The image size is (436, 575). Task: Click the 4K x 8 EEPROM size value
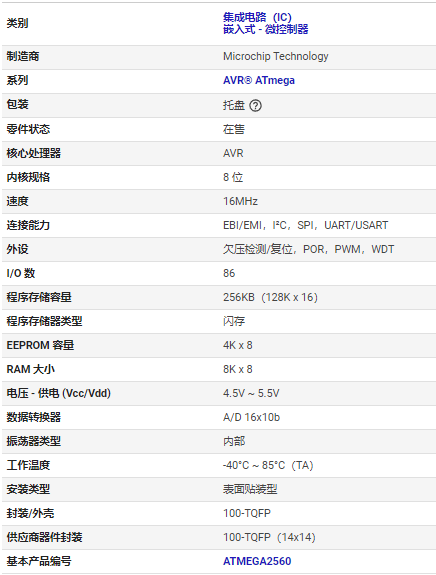(238, 345)
